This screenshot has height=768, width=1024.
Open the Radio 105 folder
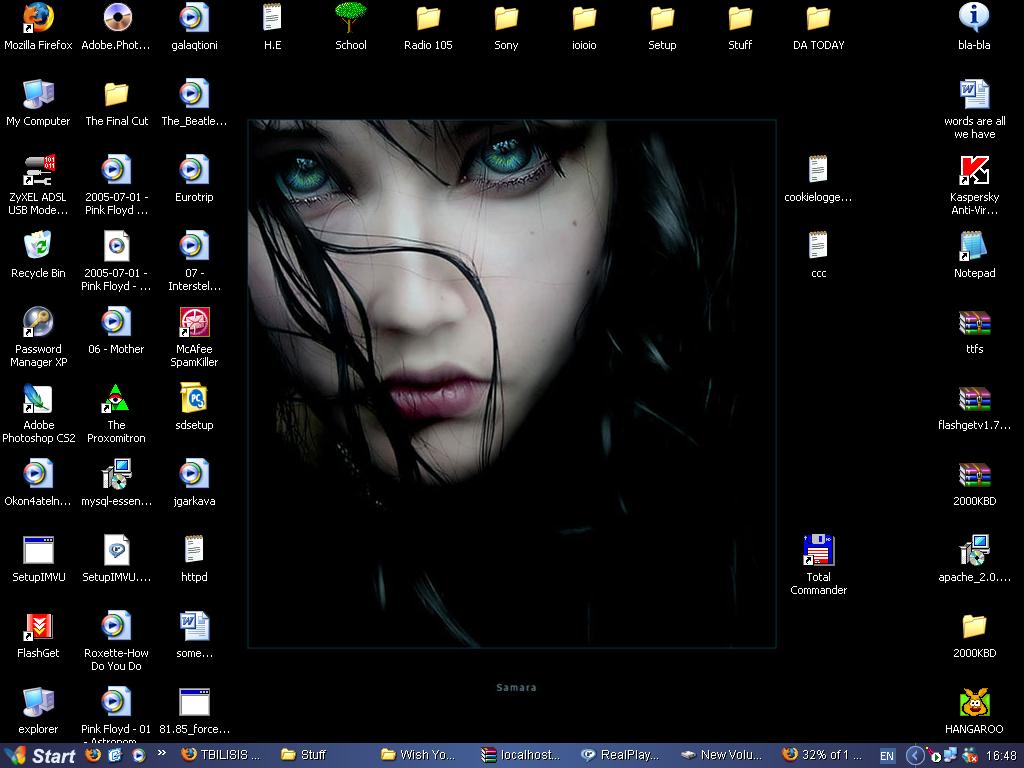tap(428, 18)
